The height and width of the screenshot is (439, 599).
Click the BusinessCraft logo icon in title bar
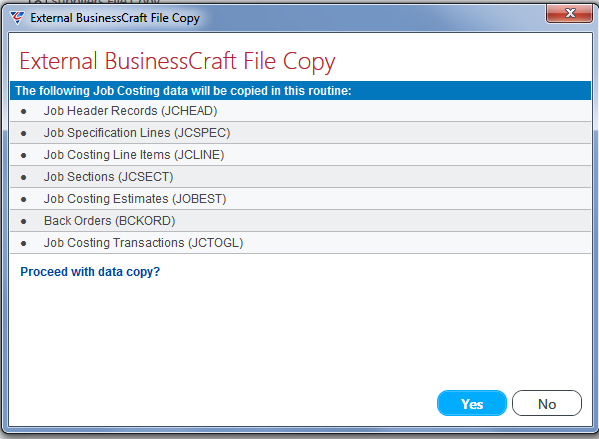click(x=17, y=18)
